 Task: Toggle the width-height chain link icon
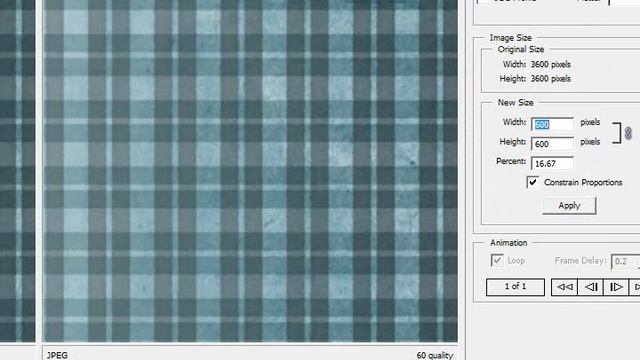pos(628,133)
